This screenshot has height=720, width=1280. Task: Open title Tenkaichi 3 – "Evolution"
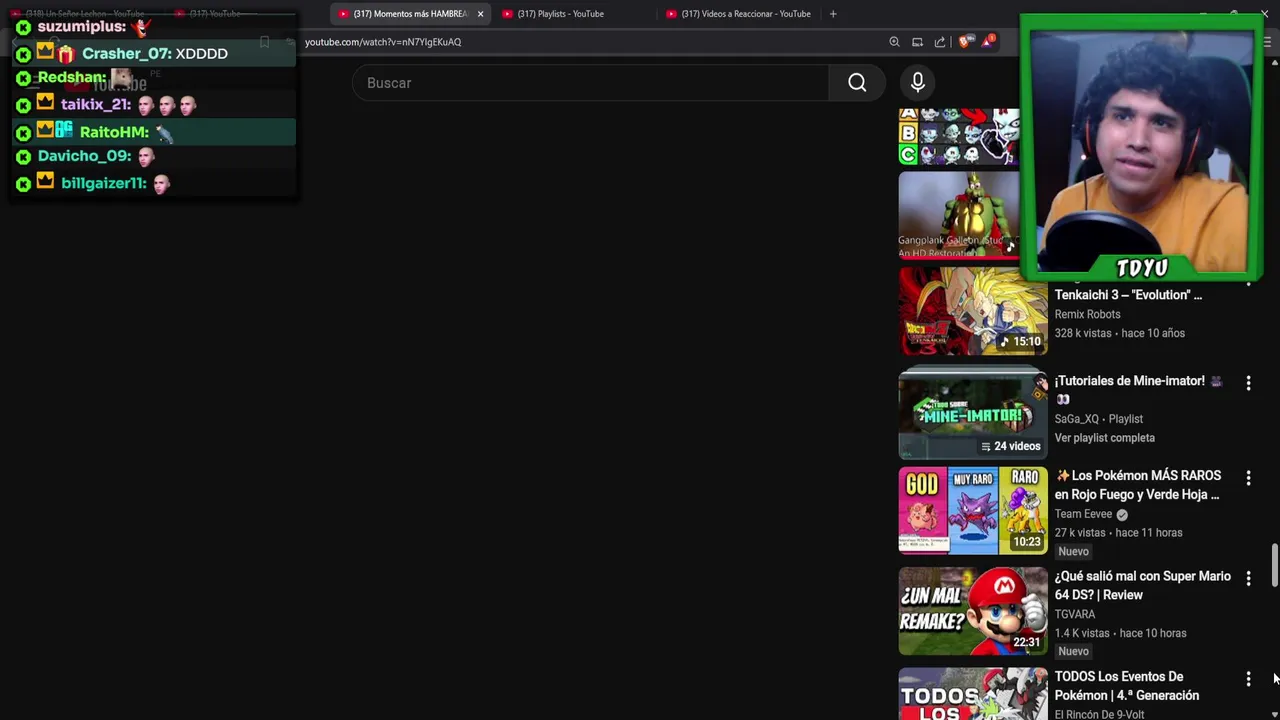pos(1128,295)
